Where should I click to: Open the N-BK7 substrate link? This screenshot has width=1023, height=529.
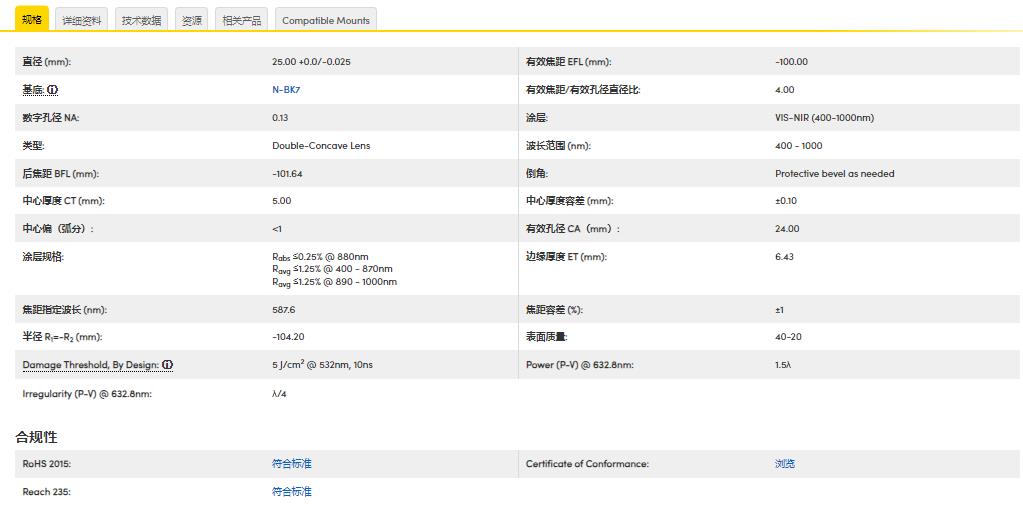click(286, 90)
